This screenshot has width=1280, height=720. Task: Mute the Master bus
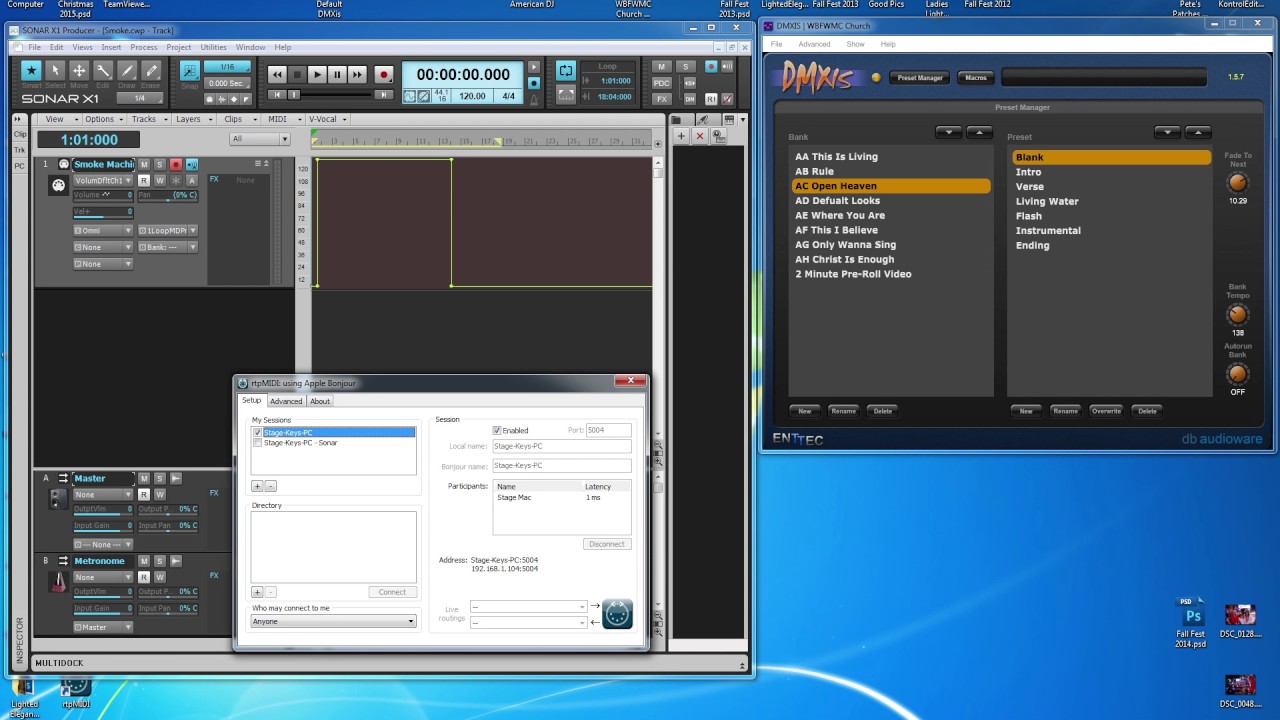(144, 478)
